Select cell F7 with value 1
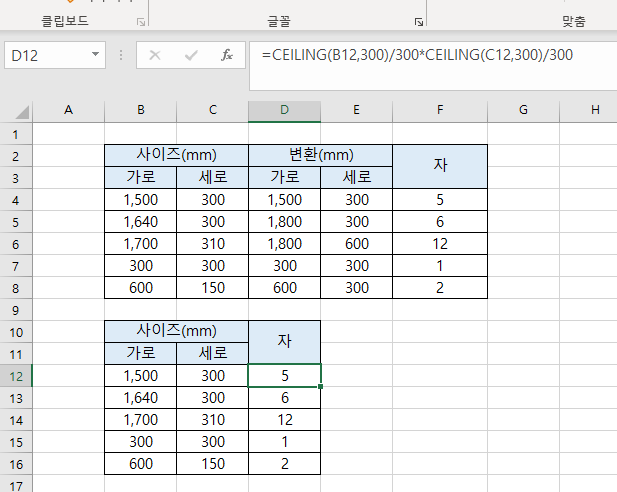Image resolution: width=617 pixels, height=492 pixels. (440, 266)
